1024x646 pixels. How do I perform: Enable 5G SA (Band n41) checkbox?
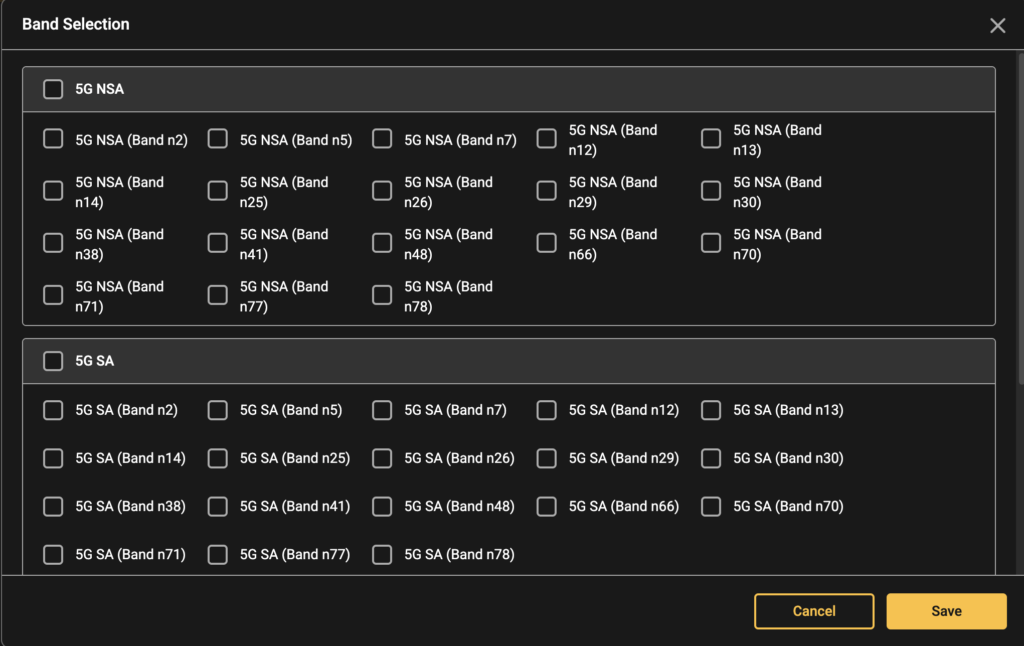coord(217,506)
